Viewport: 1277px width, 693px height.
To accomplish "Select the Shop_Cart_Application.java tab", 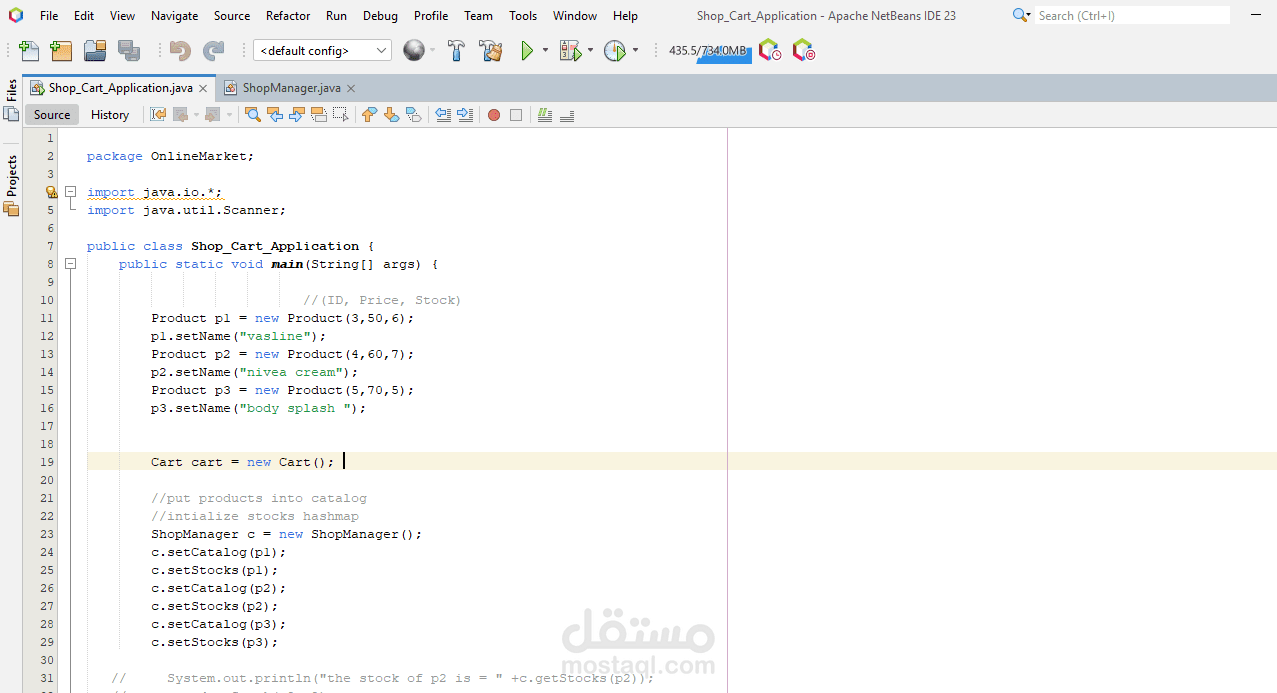I will pyautogui.click(x=120, y=88).
